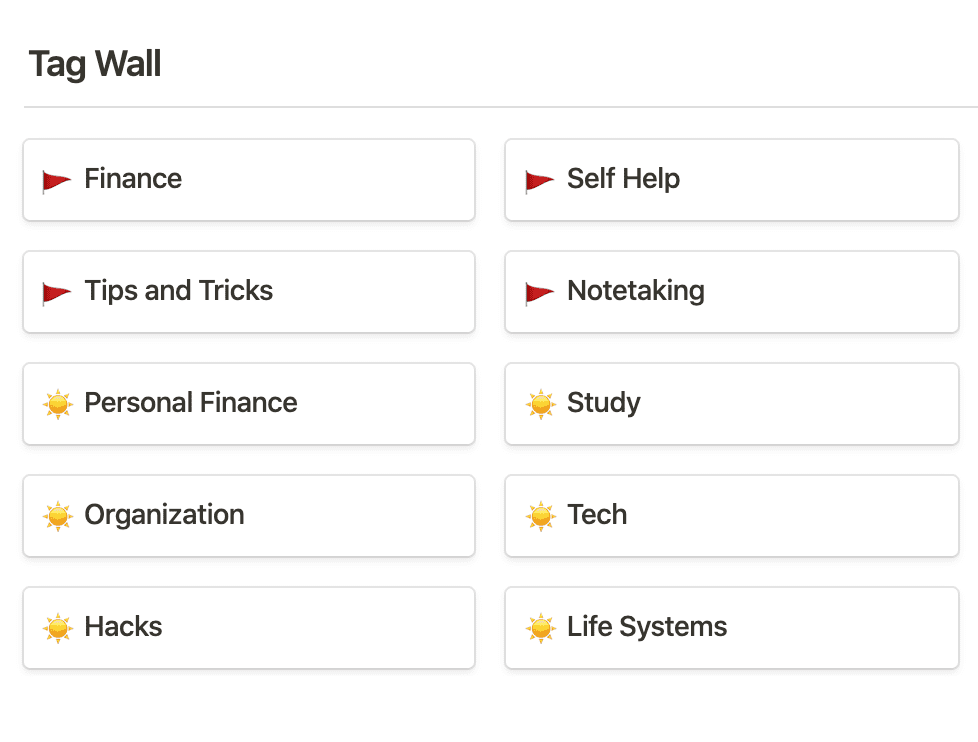The image size is (978, 742).
Task: Click the Tag Wall heading
Action: [x=95, y=65]
